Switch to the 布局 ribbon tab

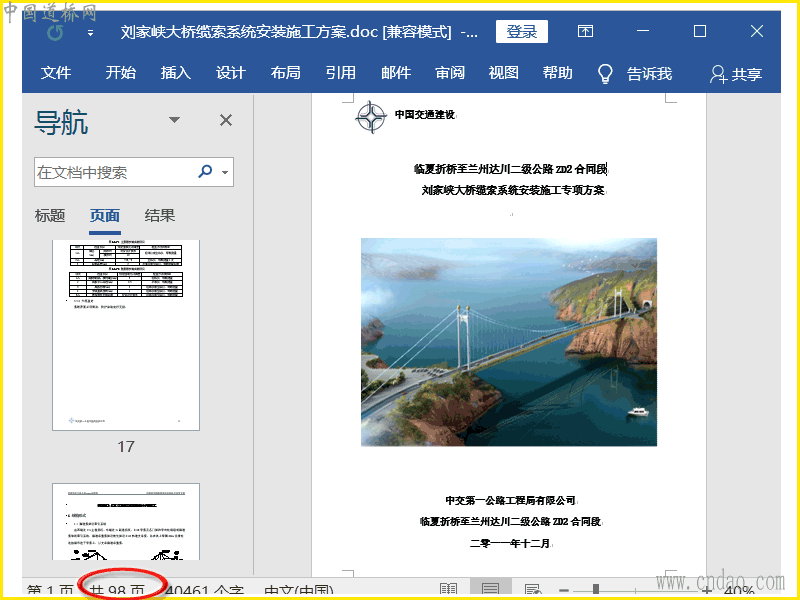(x=286, y=73)
